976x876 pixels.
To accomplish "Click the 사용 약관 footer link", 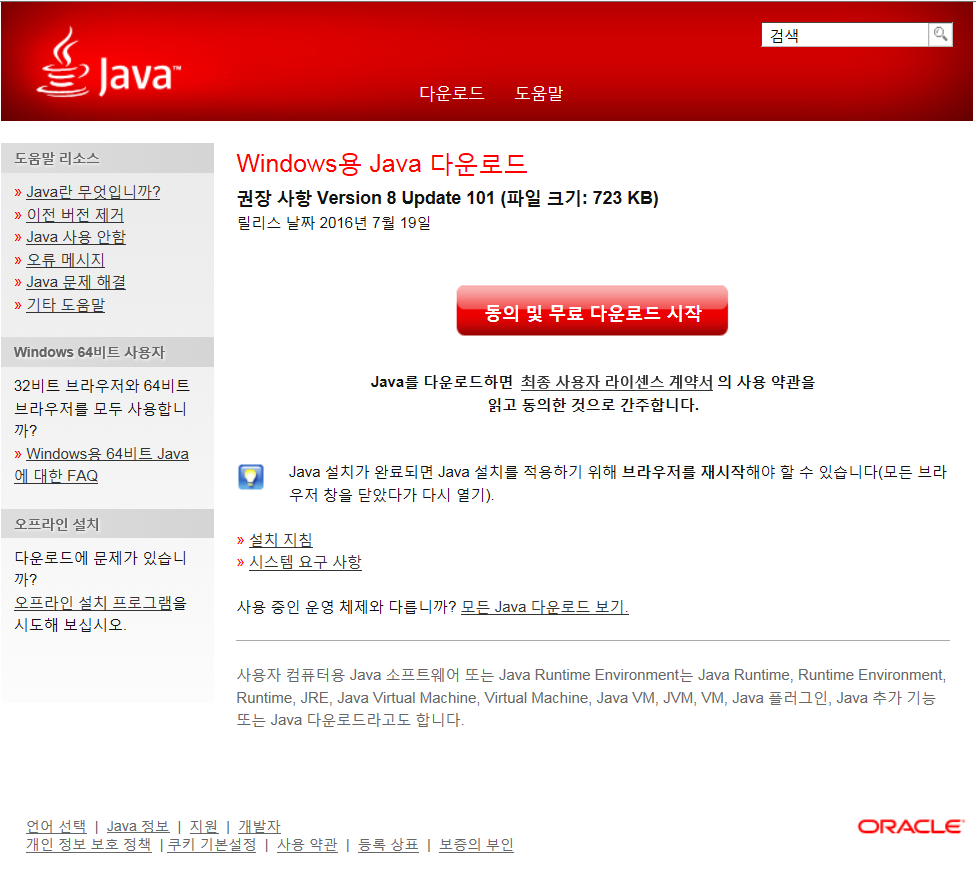I will pos(307,845).
